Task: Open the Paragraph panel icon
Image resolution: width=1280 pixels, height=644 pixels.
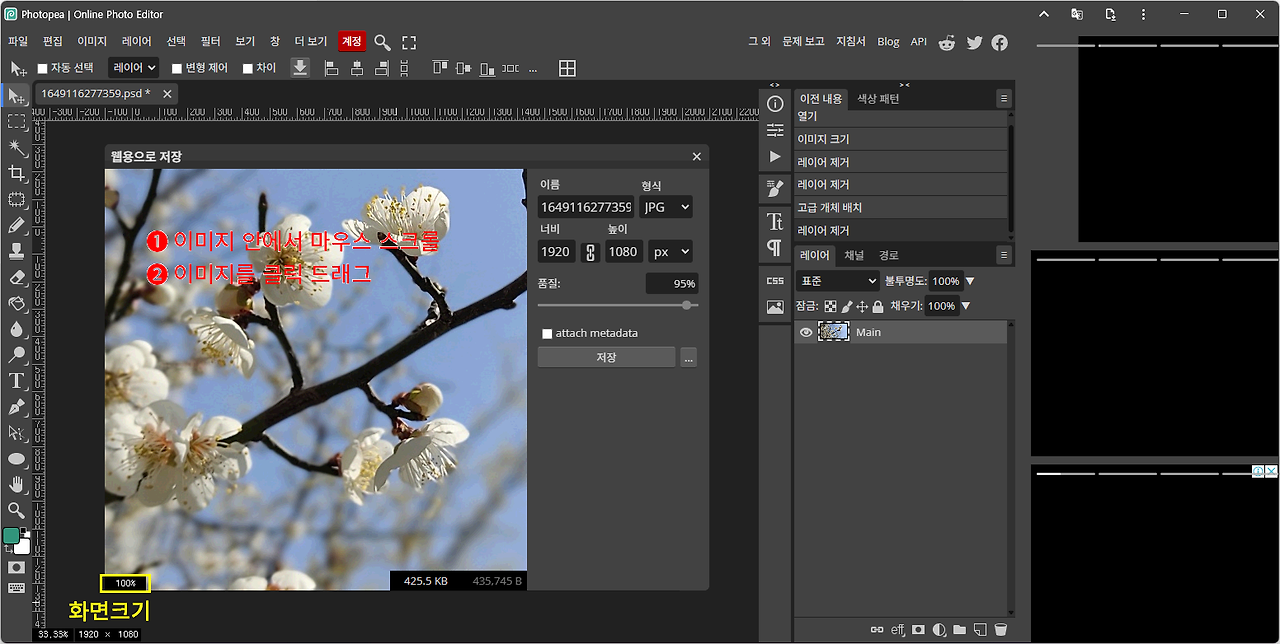Action: coord(775,247)
